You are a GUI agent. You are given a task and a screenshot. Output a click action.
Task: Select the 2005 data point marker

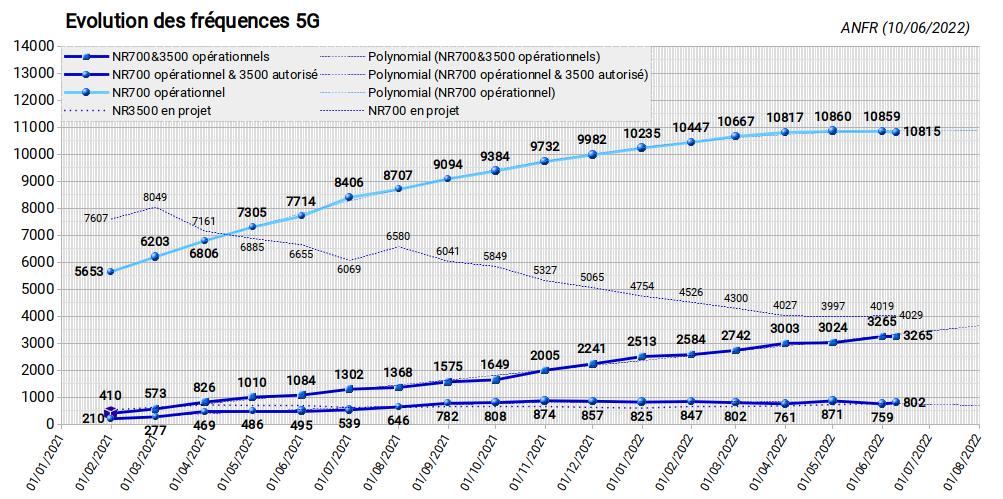(x=544, y=370)
